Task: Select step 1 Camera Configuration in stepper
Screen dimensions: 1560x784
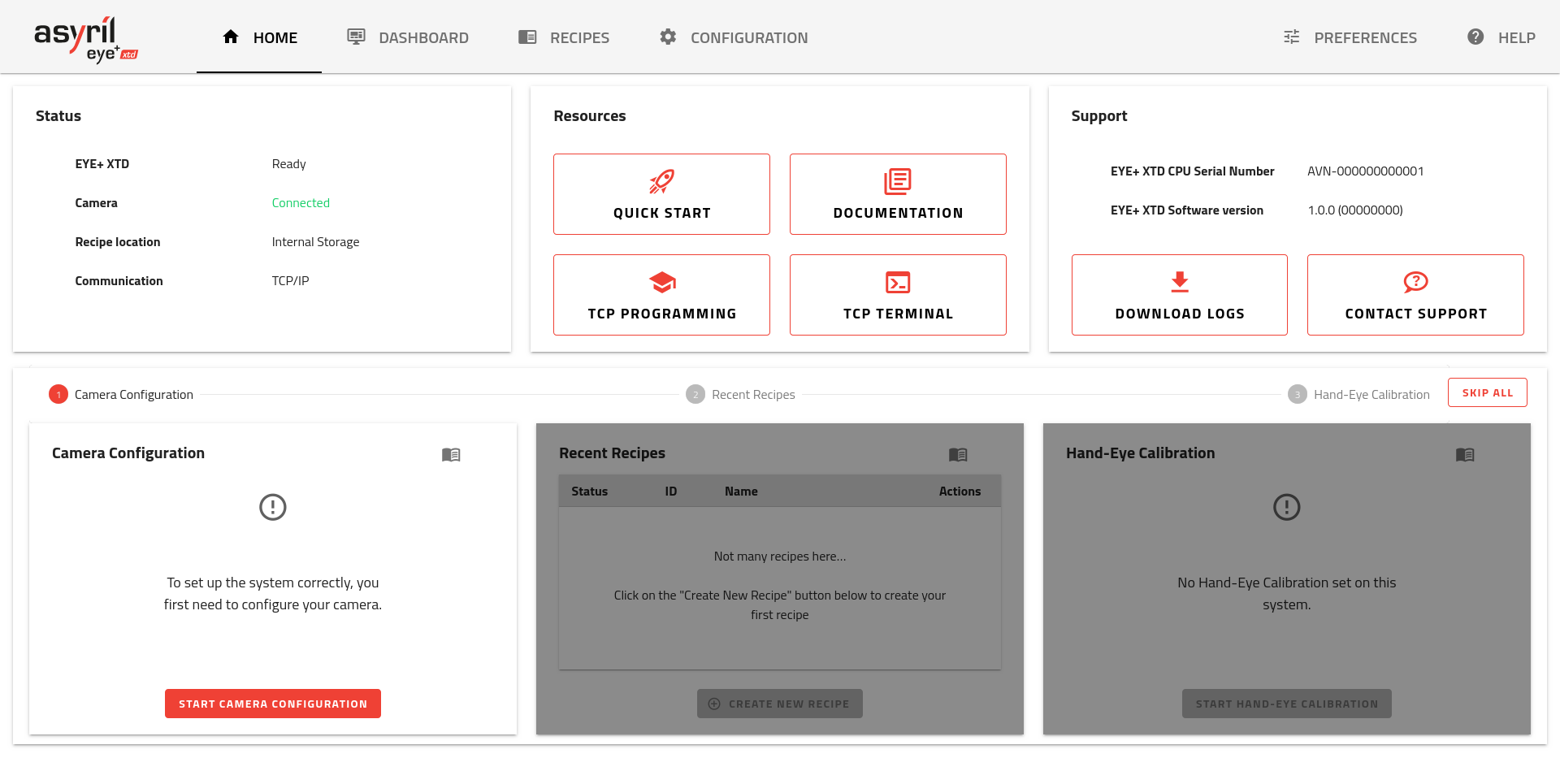Action: pos(121,394)
